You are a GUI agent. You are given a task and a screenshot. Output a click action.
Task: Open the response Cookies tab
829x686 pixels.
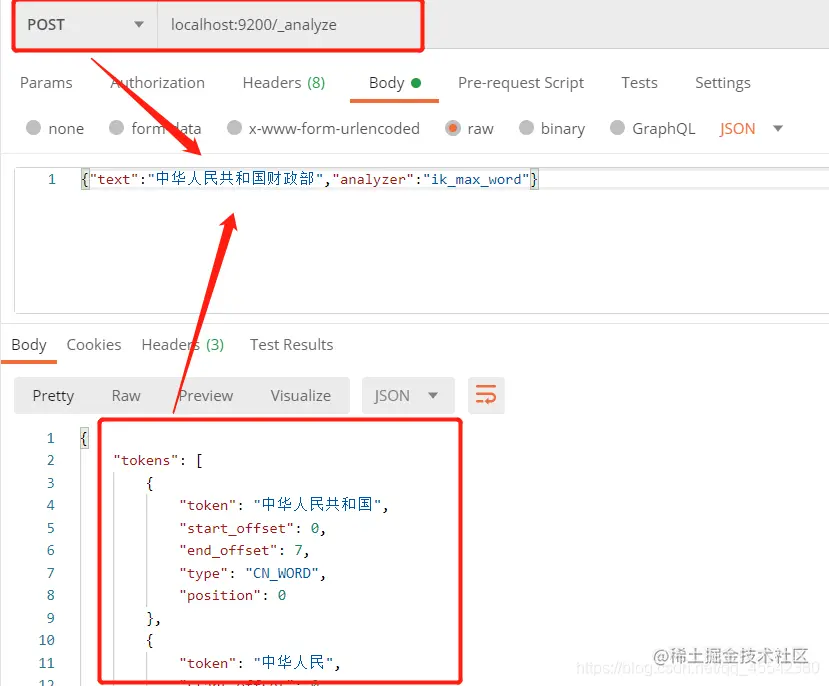94,345
